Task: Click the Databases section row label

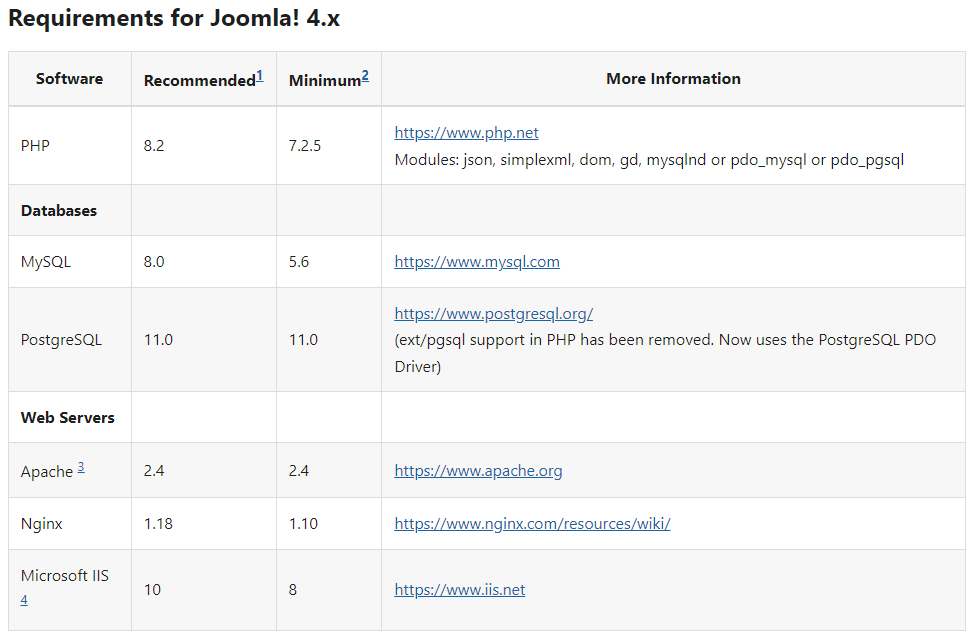Action: pos(59,211)
